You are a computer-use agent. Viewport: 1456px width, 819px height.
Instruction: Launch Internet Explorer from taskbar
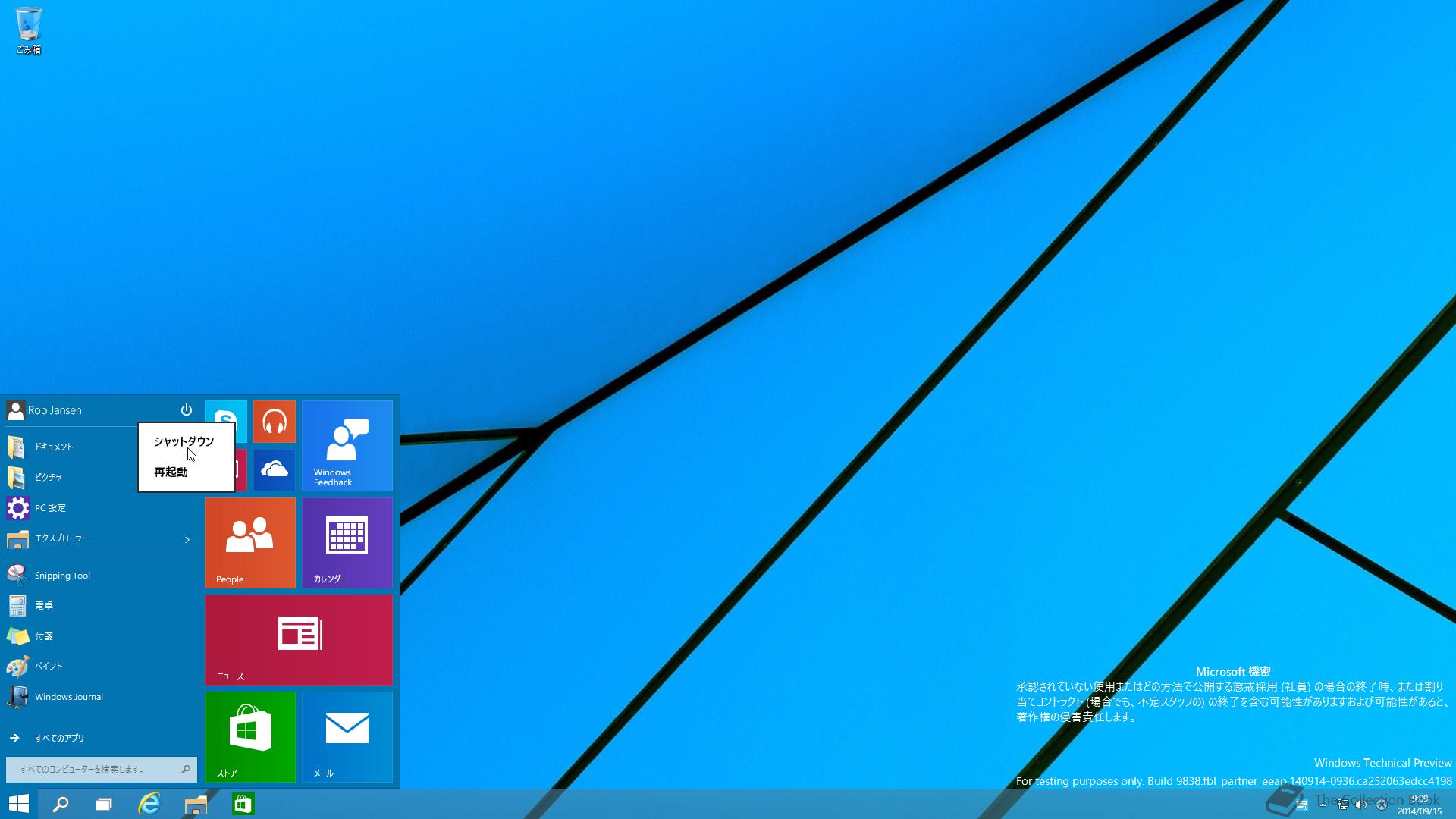pos(149,804)
